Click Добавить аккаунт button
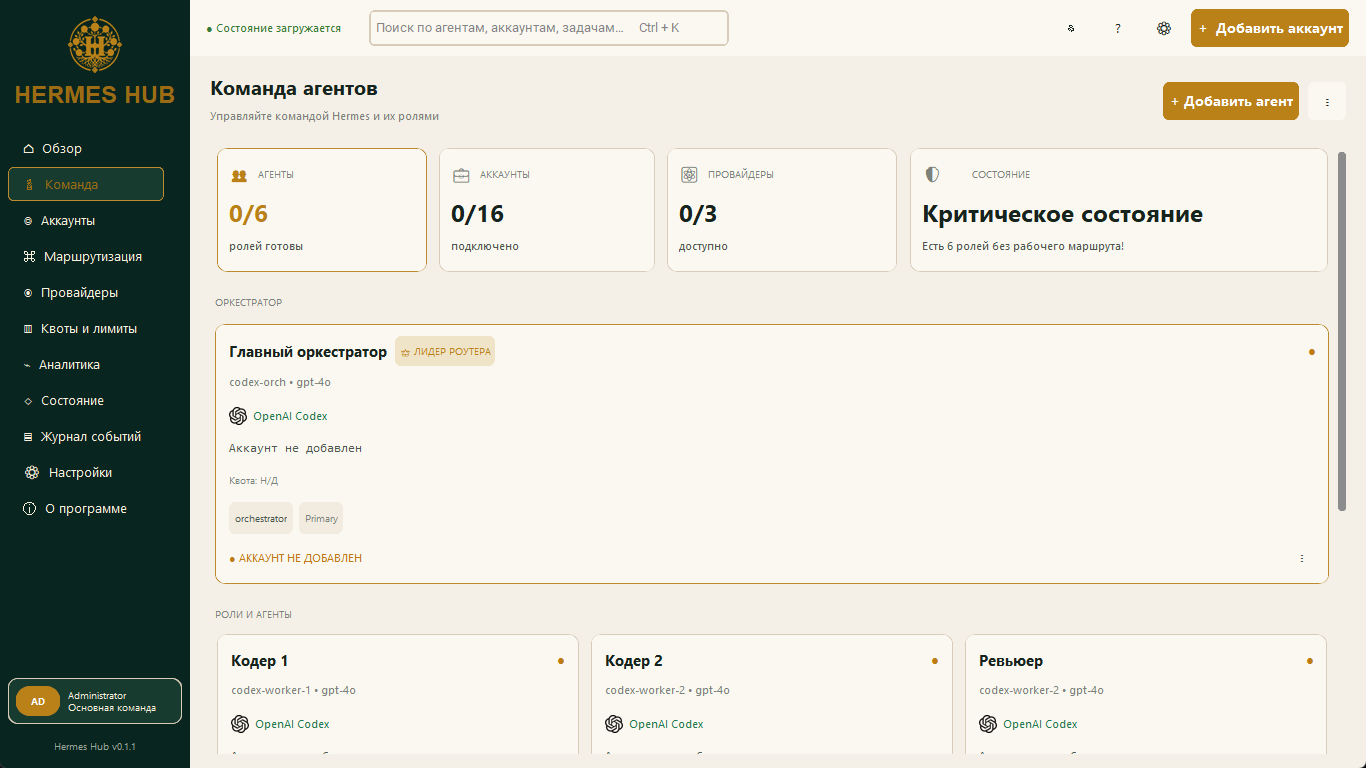The image size is (1366, 768). (1270, 28)
